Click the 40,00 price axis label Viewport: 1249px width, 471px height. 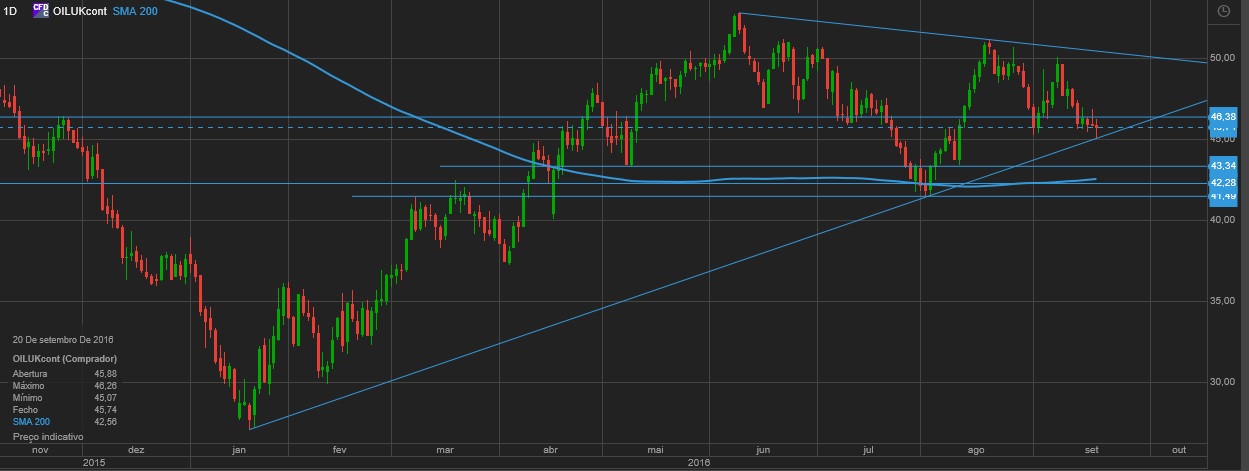(1222, 220)
